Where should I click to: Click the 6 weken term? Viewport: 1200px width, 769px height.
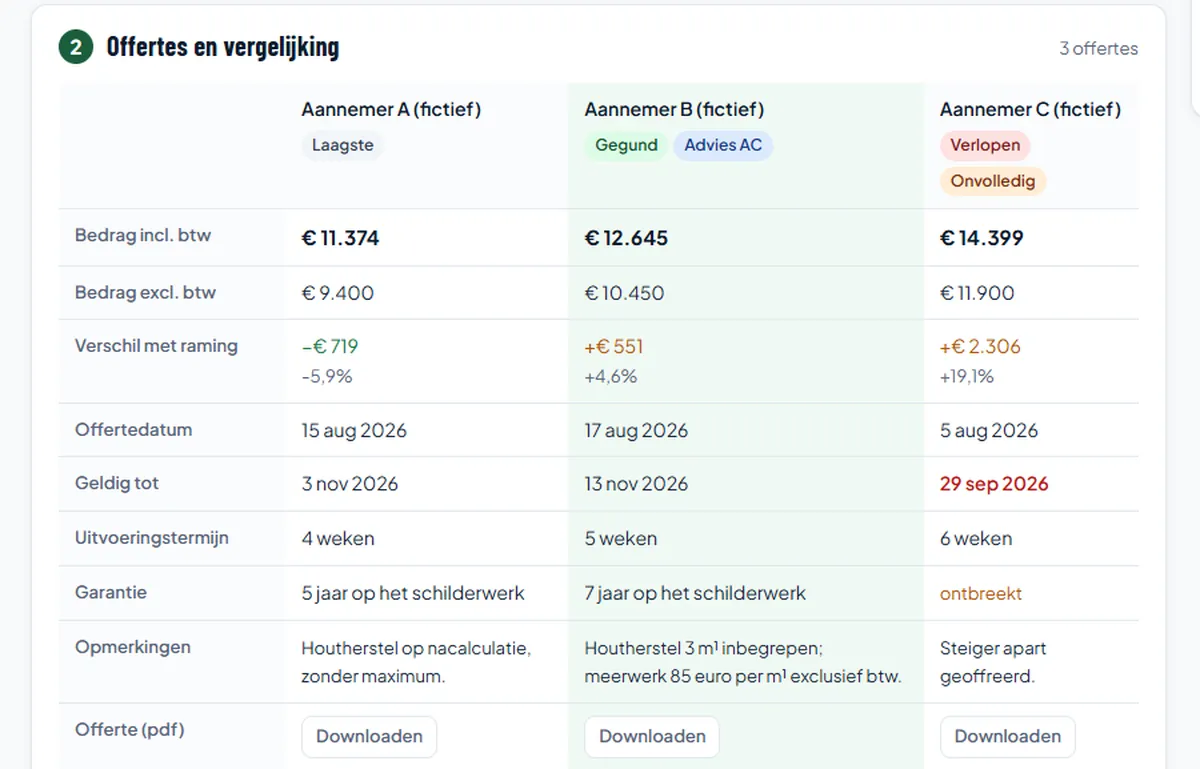pos(976,538)
